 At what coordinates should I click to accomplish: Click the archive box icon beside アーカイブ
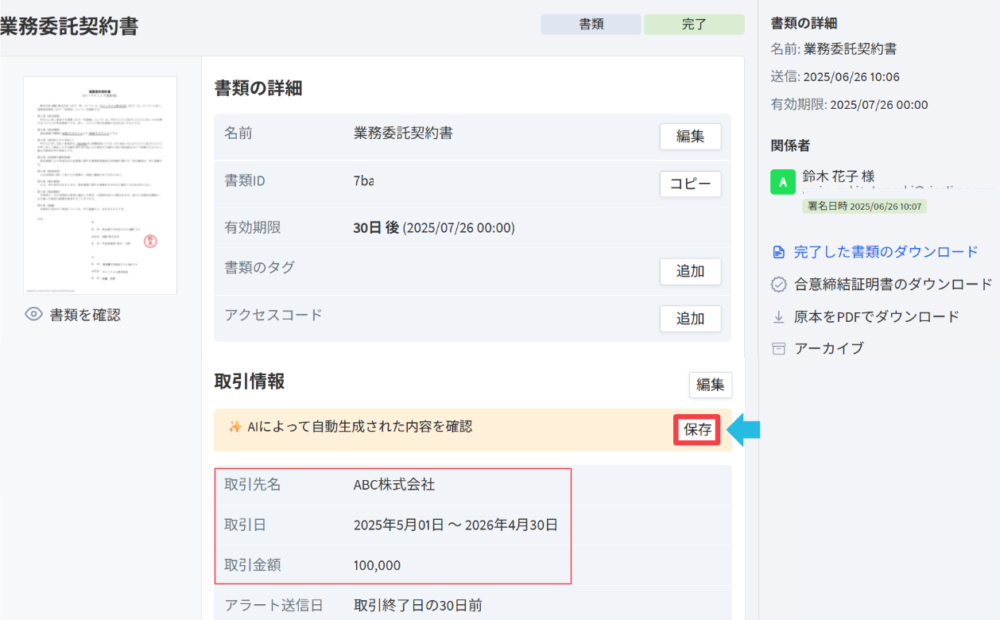tap(779, 349)
